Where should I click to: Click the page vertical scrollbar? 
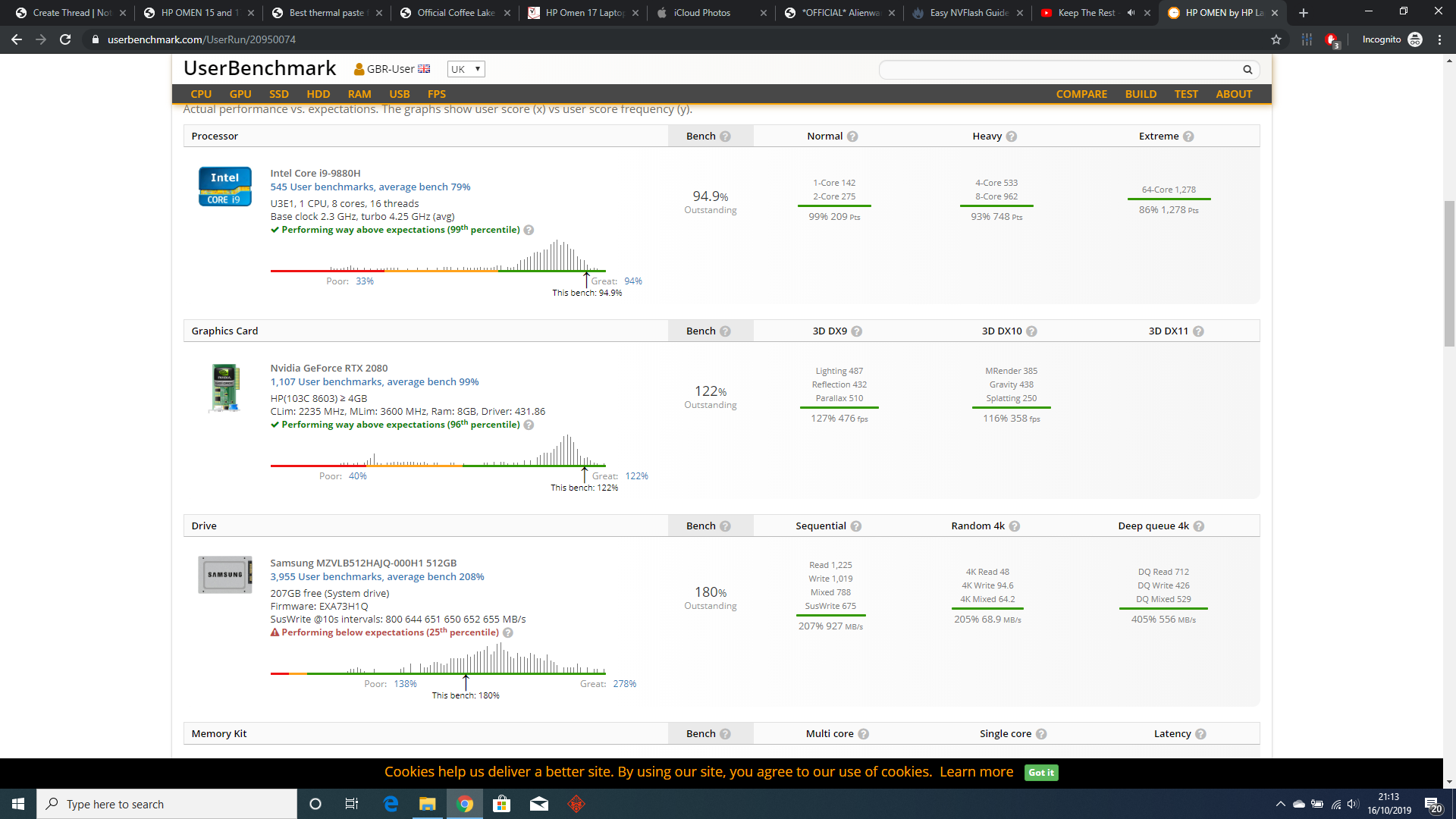coord(1449,273)
